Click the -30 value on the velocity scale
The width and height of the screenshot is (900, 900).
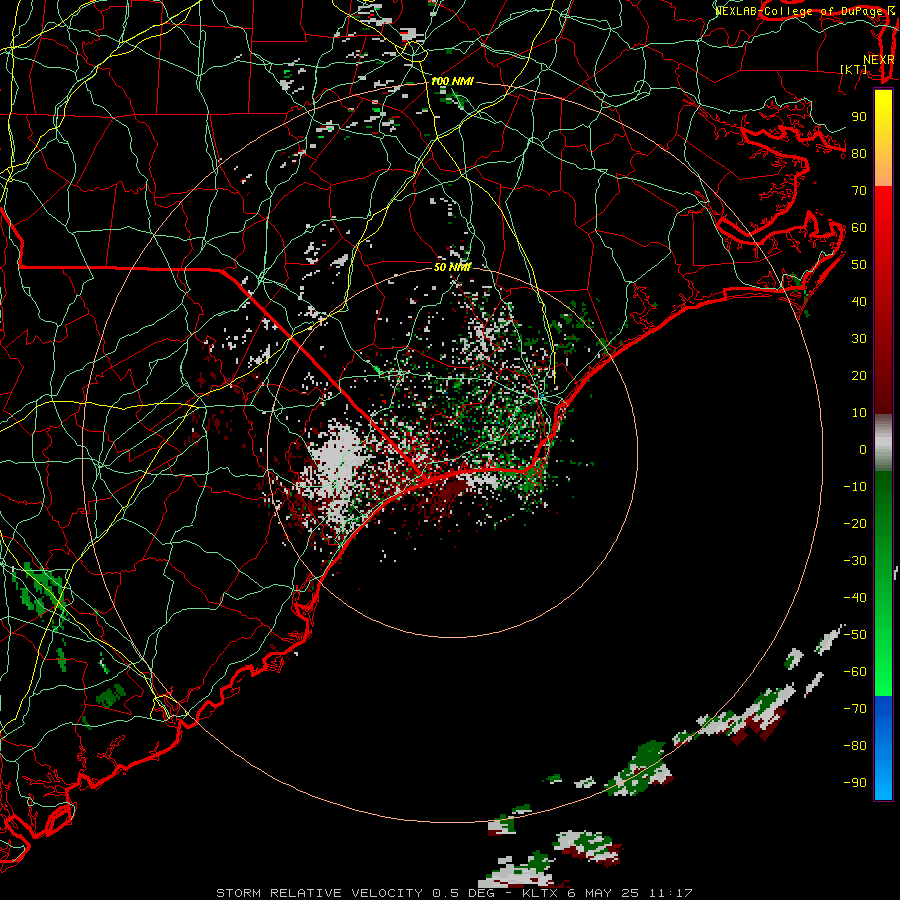pos(855,561)
